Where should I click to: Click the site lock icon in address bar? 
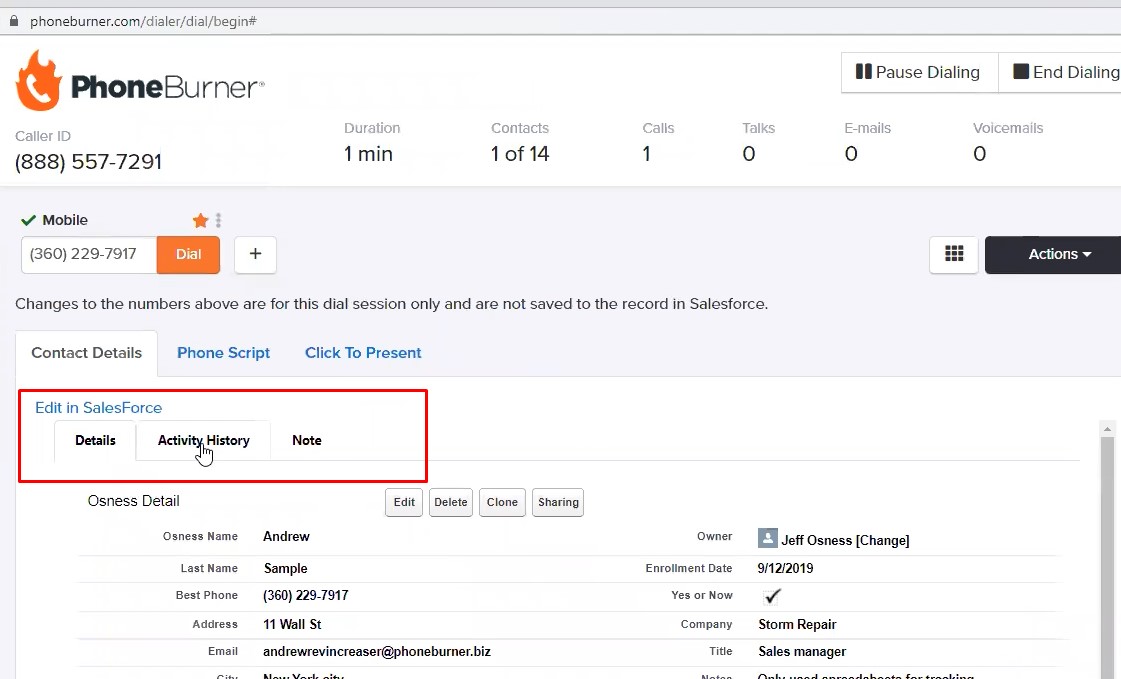[14, 21]
